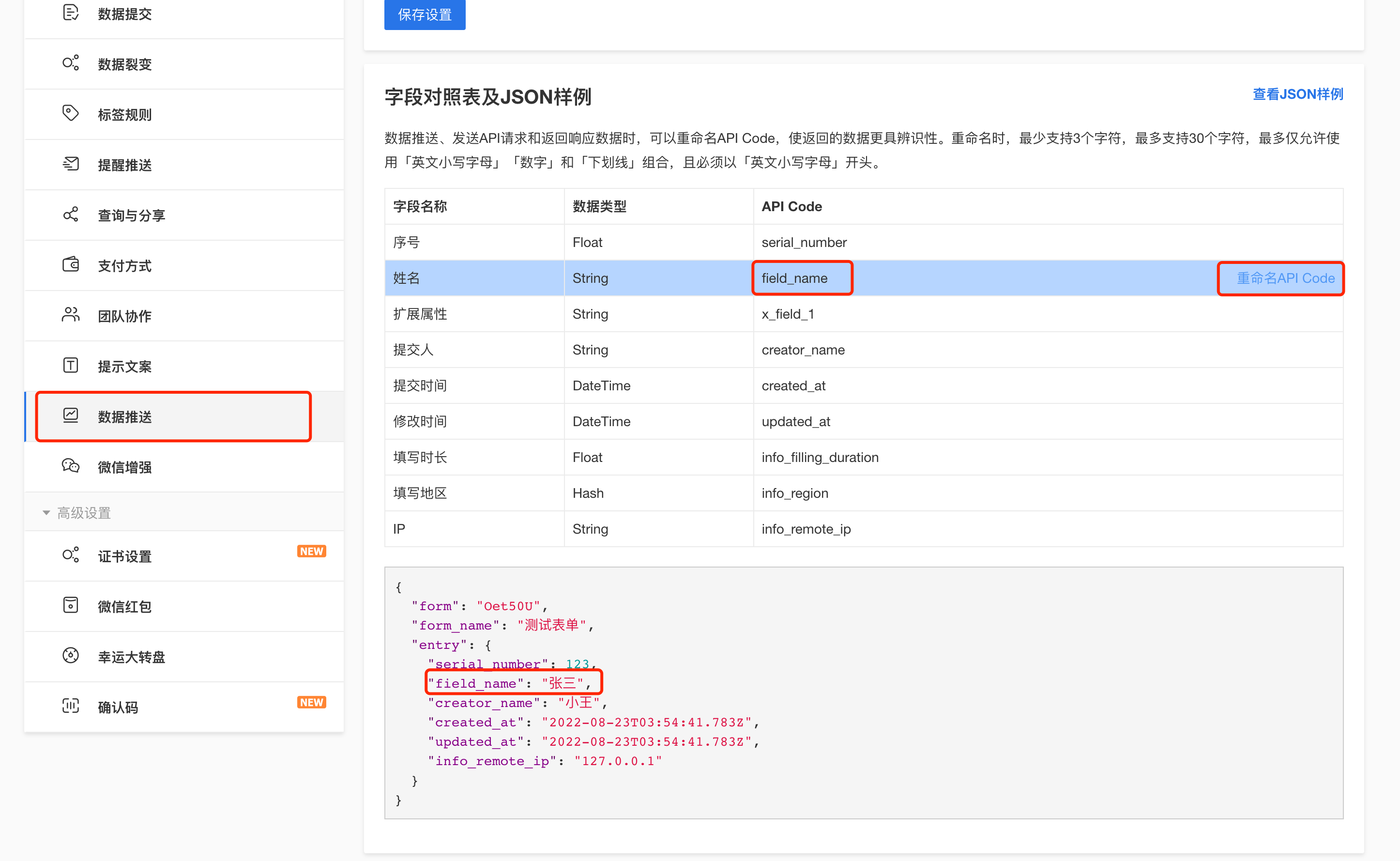Select the 数据推送 chart icon
1400x861 pixels.
[x=70, y=416]
